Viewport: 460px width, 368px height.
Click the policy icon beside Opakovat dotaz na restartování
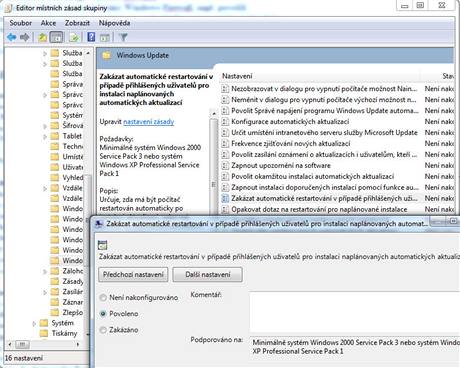225,210
